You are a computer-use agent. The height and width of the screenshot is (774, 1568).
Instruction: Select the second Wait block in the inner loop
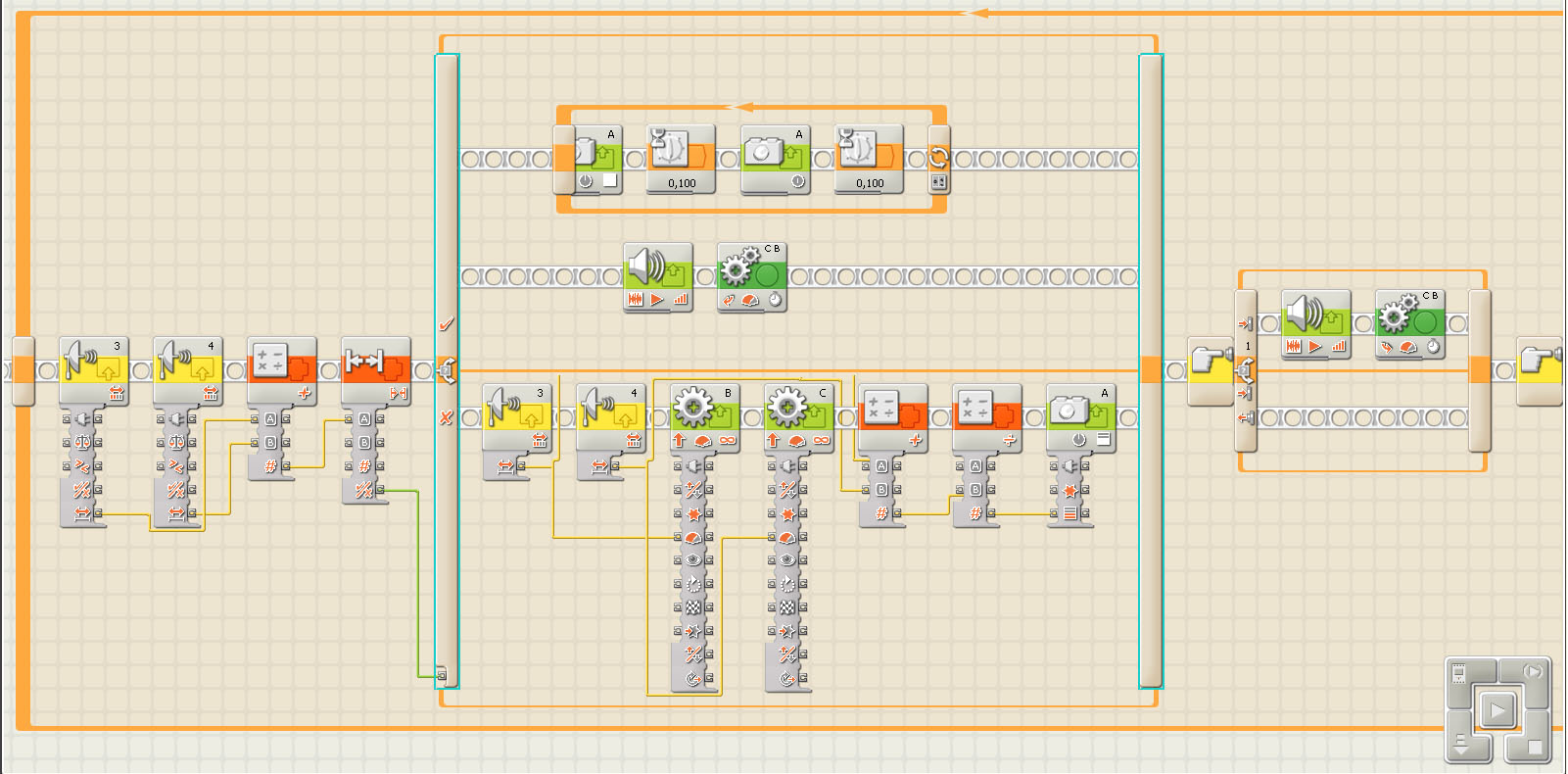click(x=869, y=159)
